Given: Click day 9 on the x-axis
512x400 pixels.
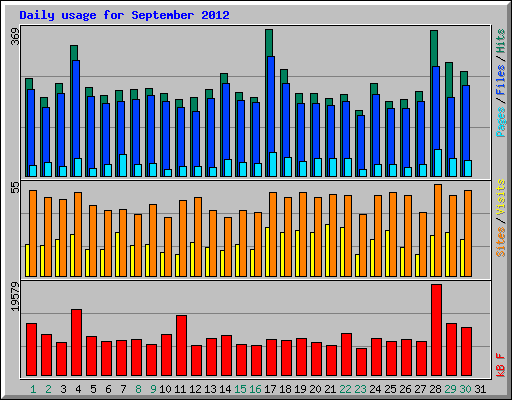Looking at the screenshot, I should click(153, 389).
